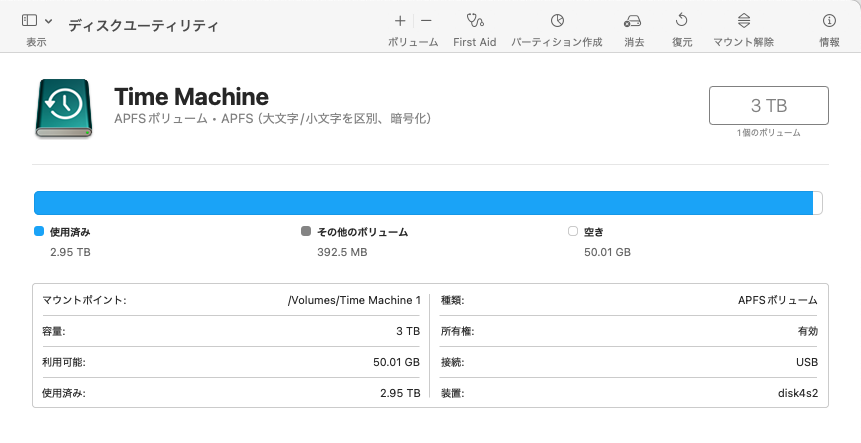Click the 392.5 MB value
Viewport: 861px width, 443px height.
tap(342, 253)
